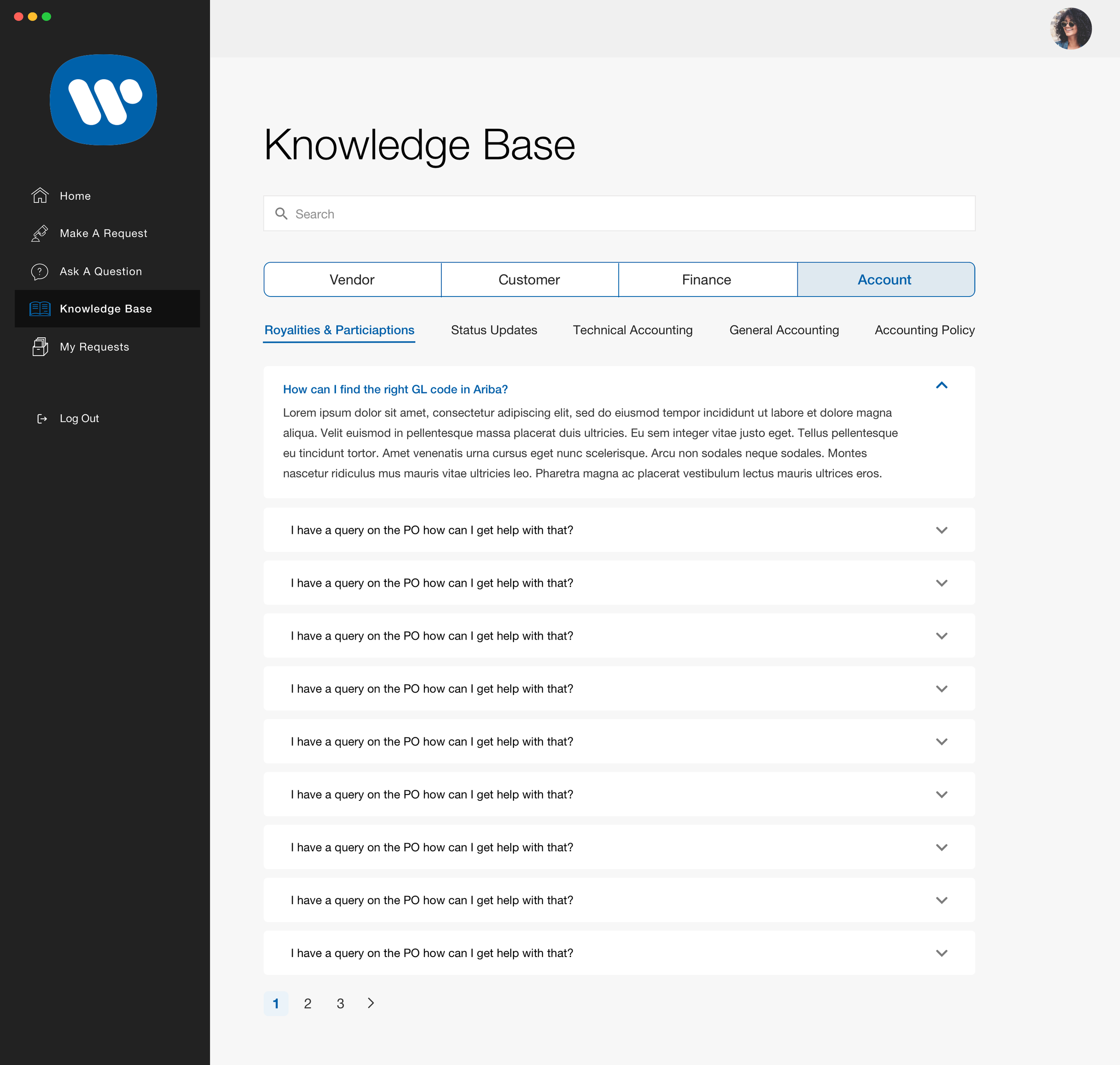Click the blue W company logo

click(103, 100)
